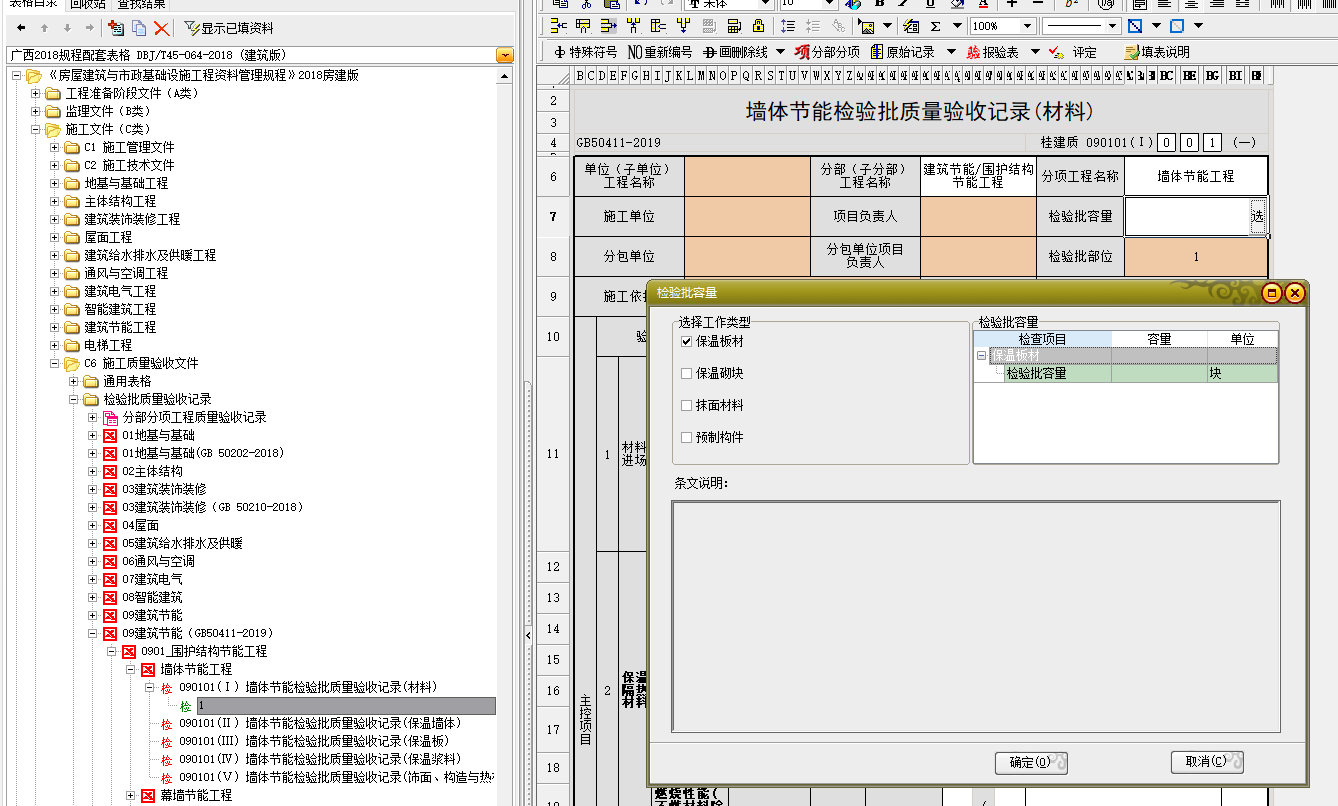Screen dimensions: 1338x806
Task: Select 090101(Ⅱ) 墙体节能检验批(保温墙体) item
Action: click(x=320, y=723)
